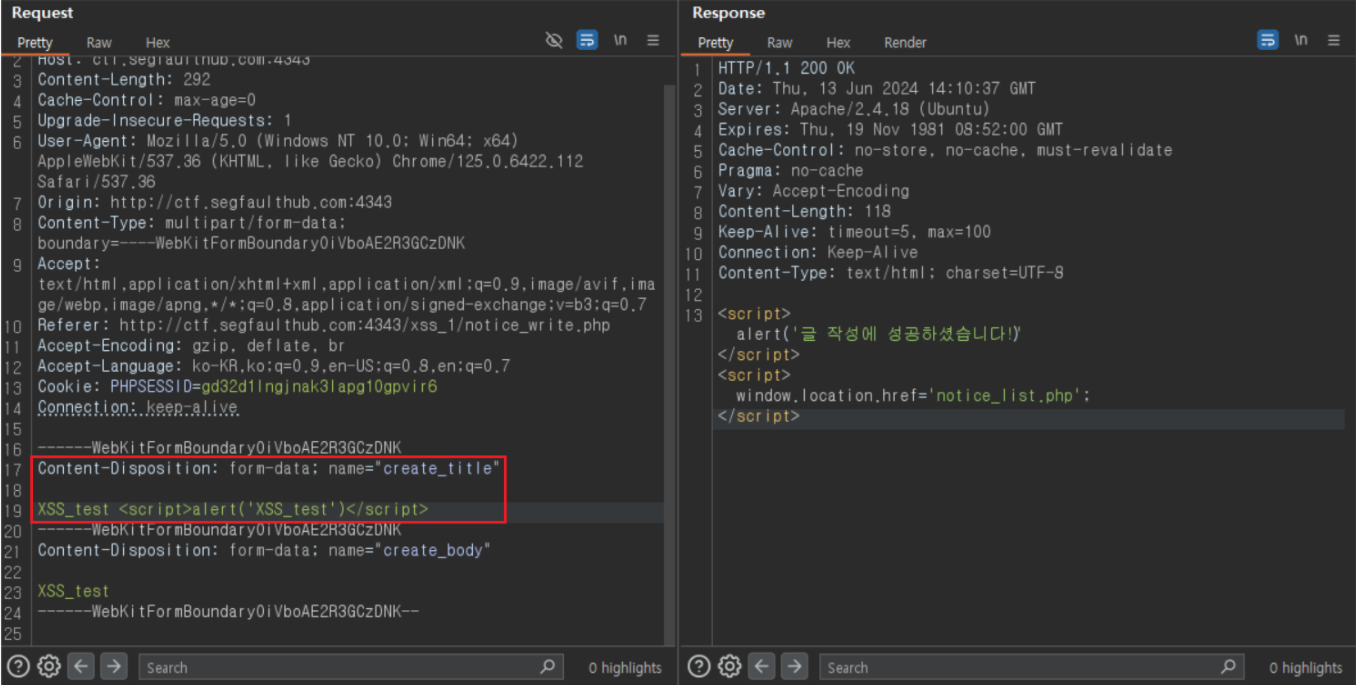The height and width of the screenshot is (685, 1356).
Task: Toggle hidden-items eye icon in Request panel
Action: pyautogui.click(x=554, y=40)
